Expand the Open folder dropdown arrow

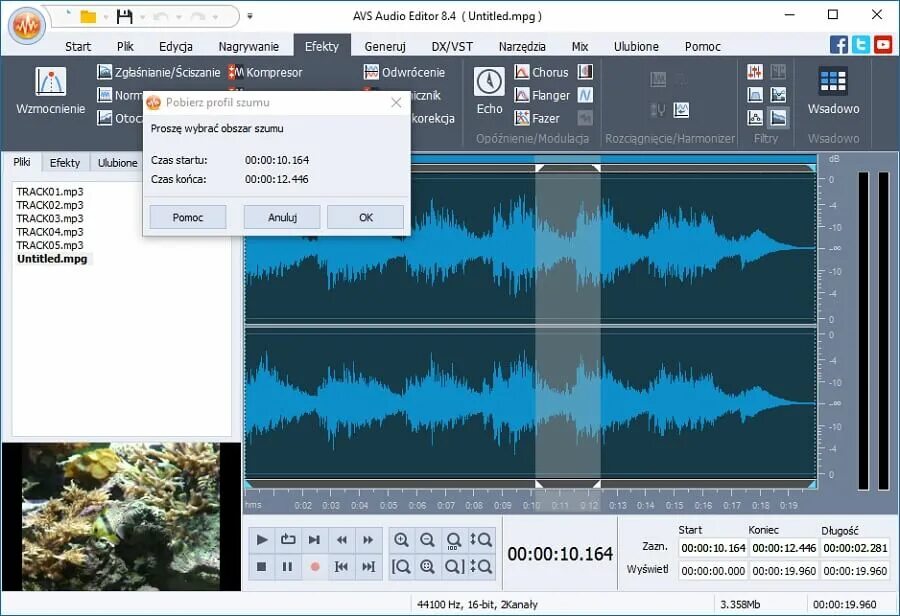coord(106,17)
